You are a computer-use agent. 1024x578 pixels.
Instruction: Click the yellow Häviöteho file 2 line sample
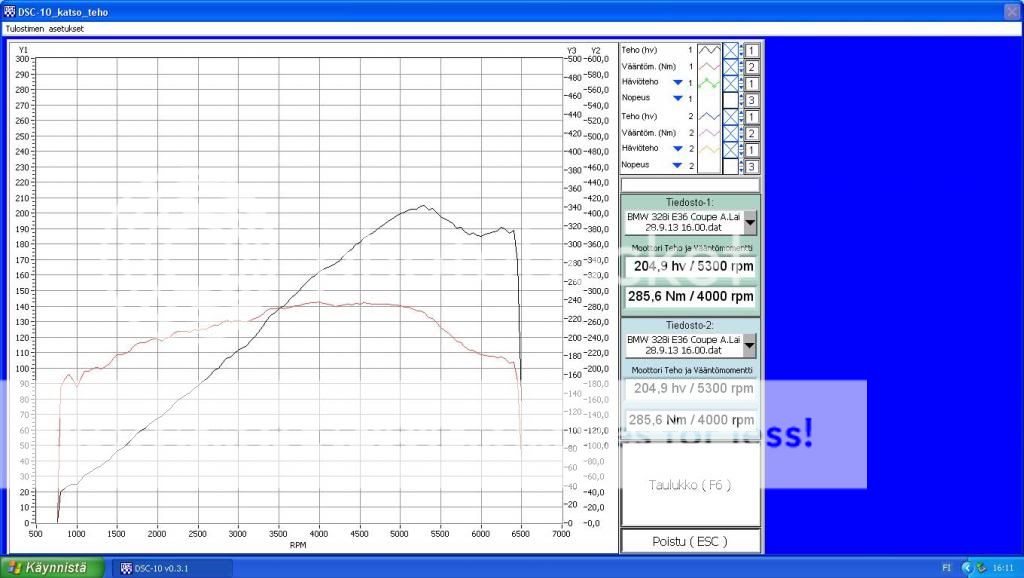pos(708,148)
